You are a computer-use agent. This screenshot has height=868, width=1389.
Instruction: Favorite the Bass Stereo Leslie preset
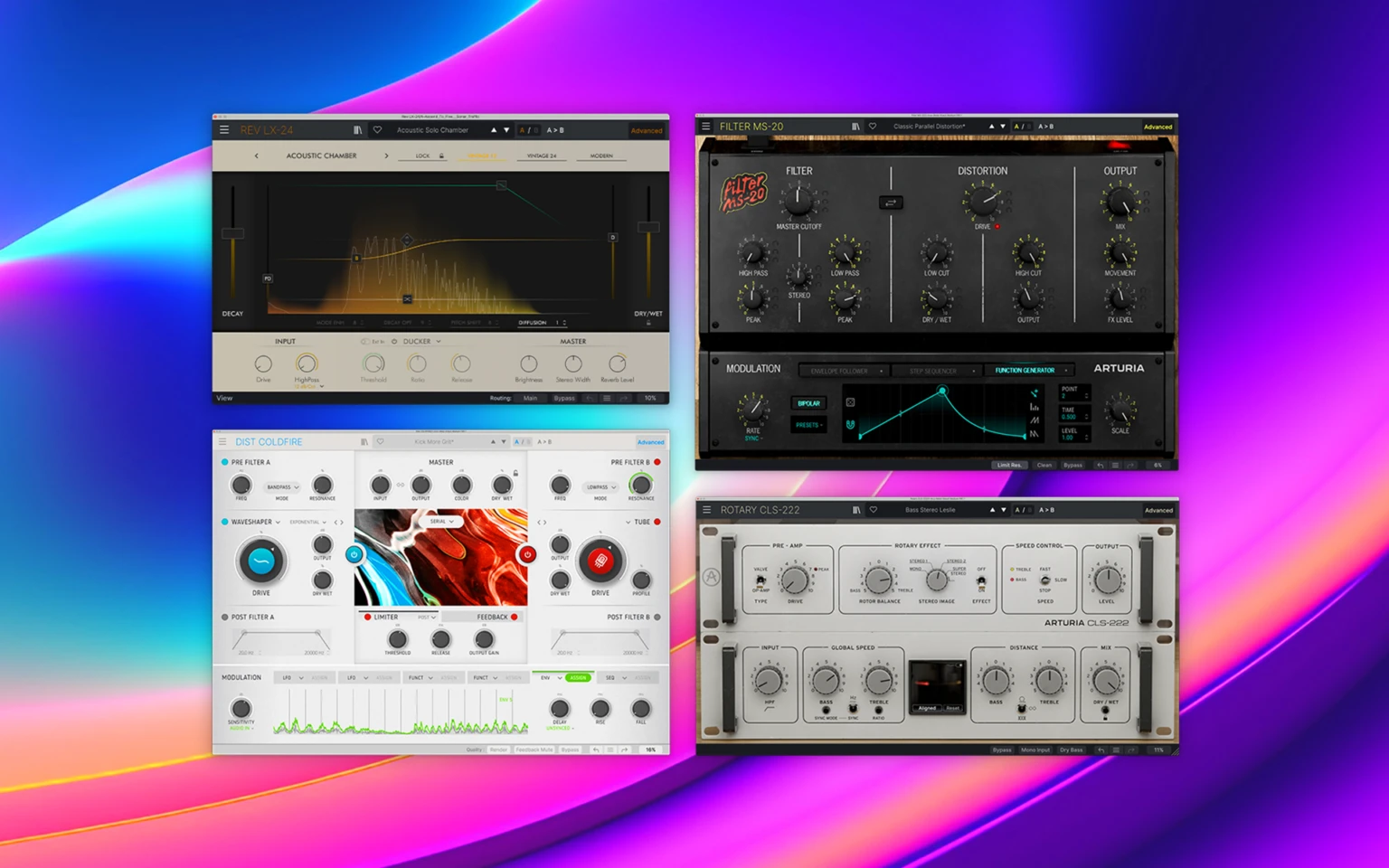click(873, 510)
